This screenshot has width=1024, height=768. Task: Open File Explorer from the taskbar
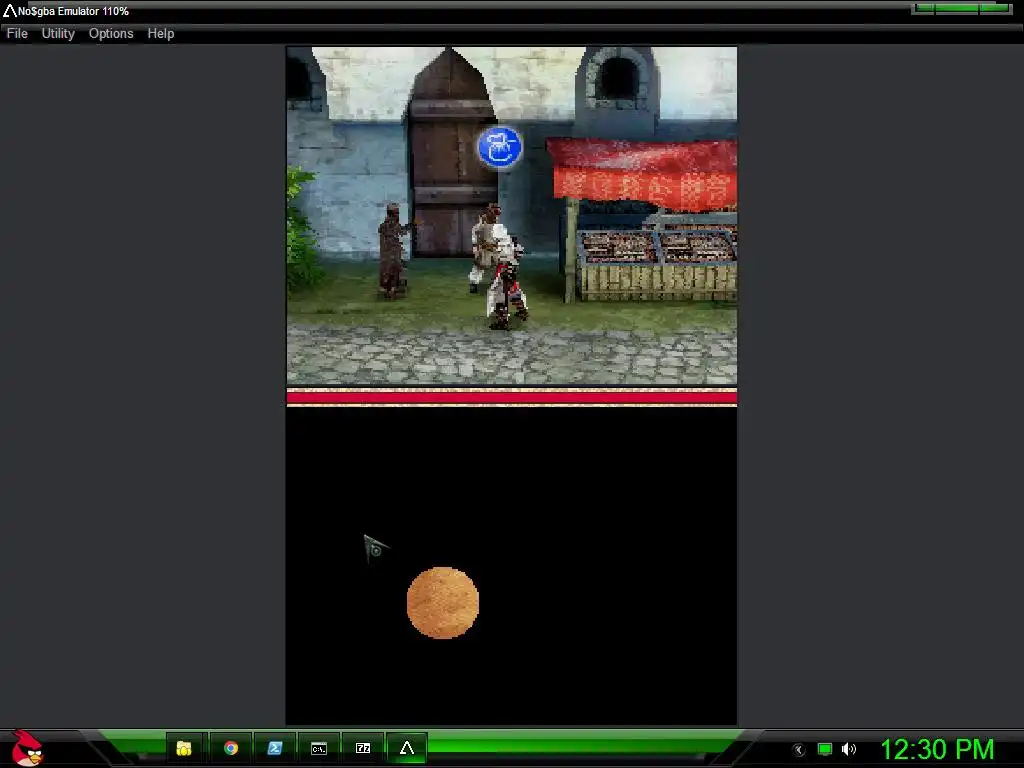[184, 748]
